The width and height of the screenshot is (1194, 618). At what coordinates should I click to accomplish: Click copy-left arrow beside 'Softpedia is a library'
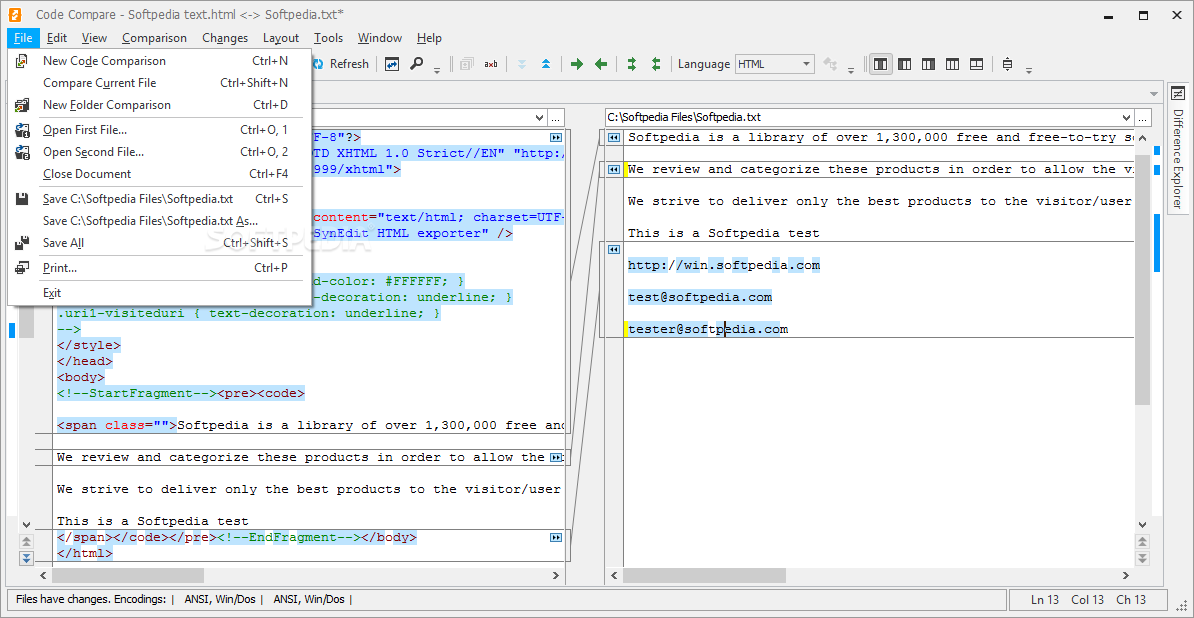(x=614, y=138)
